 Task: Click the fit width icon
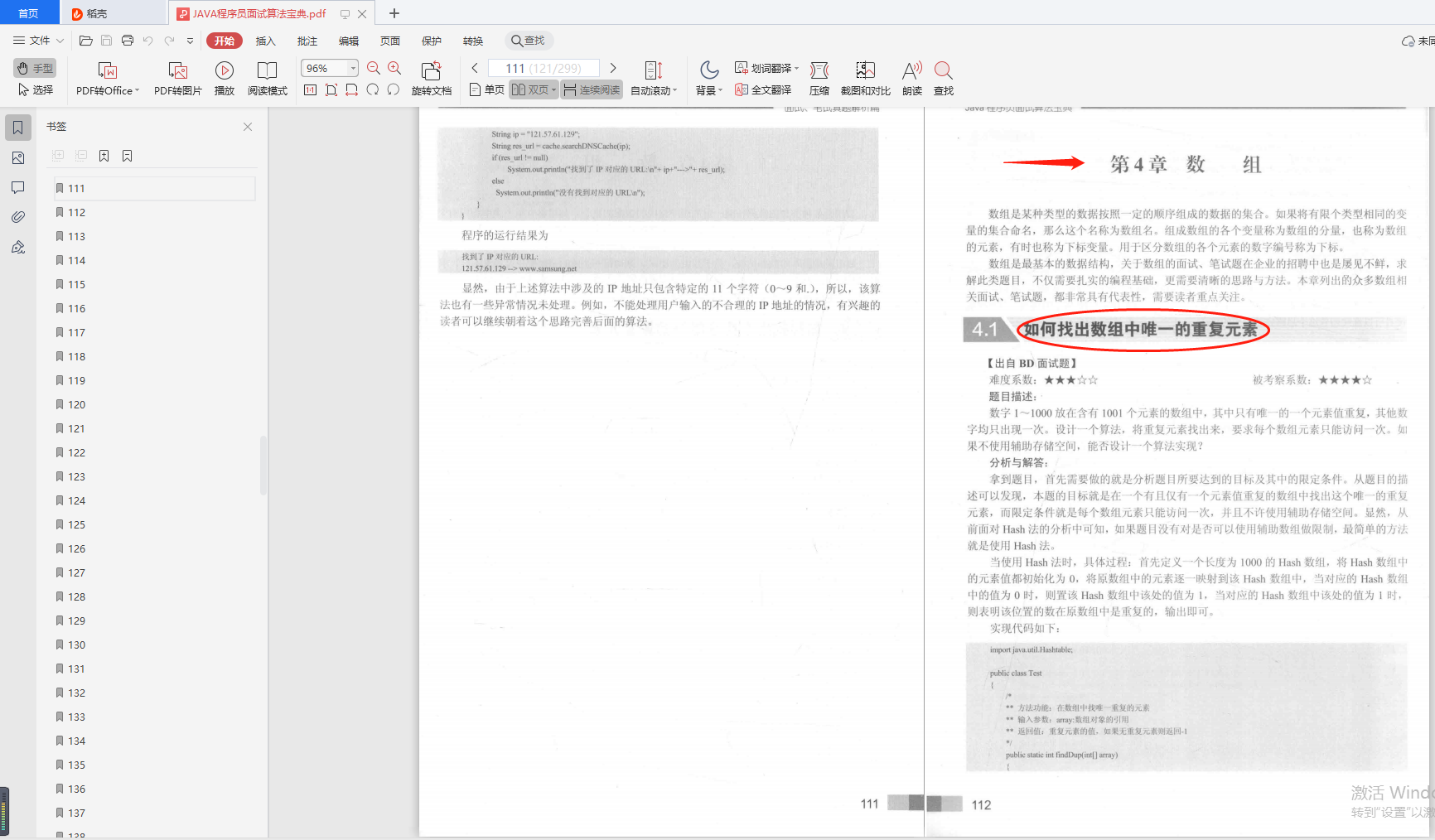click(352, 89)
